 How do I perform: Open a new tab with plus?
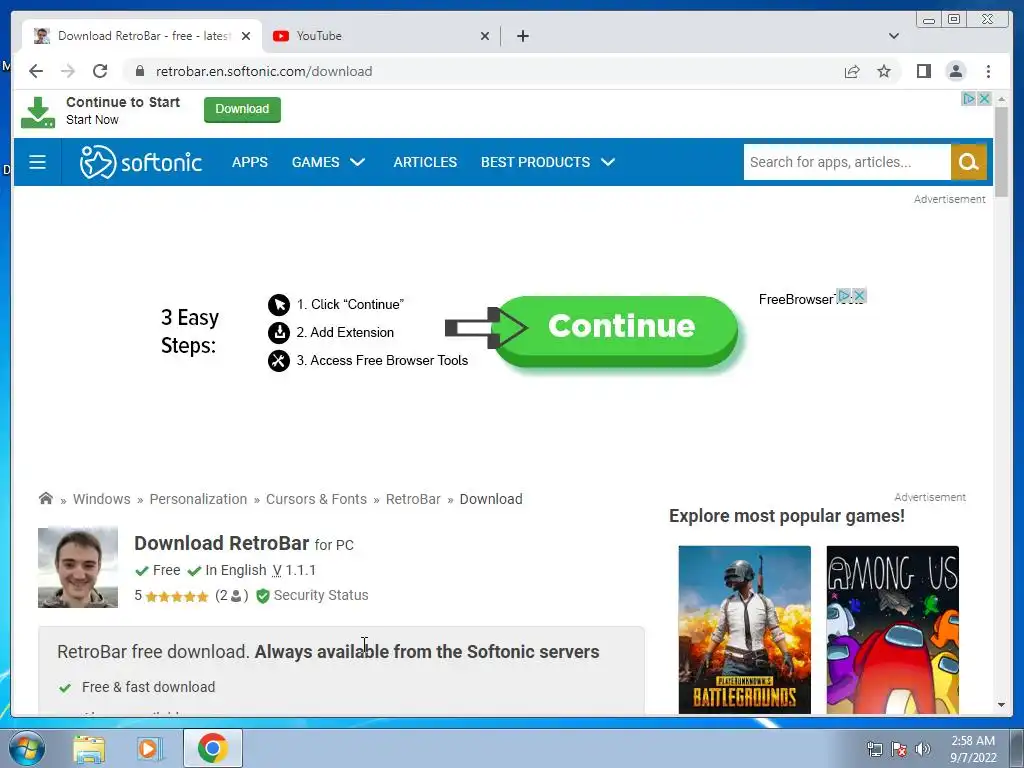522,36
